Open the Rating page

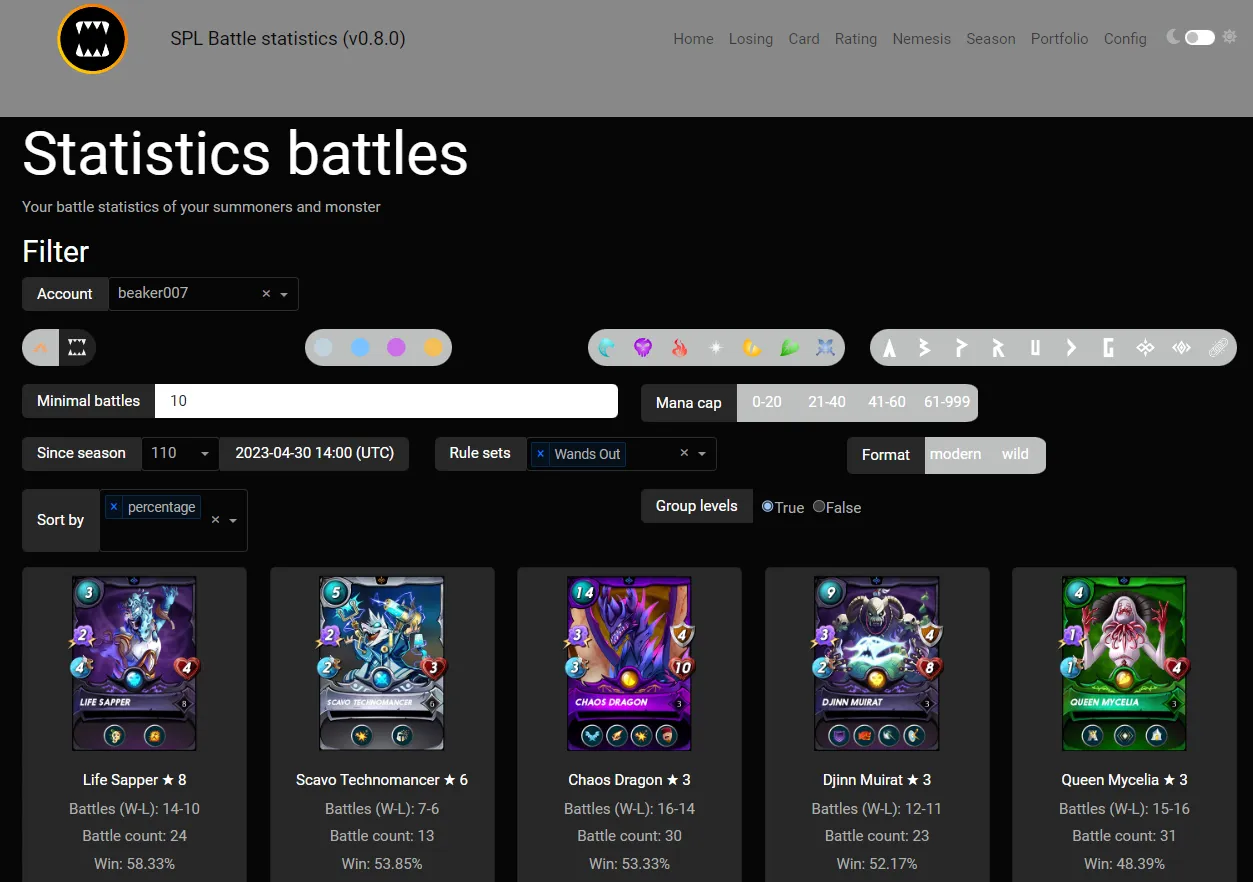click(x=856, y=39)
